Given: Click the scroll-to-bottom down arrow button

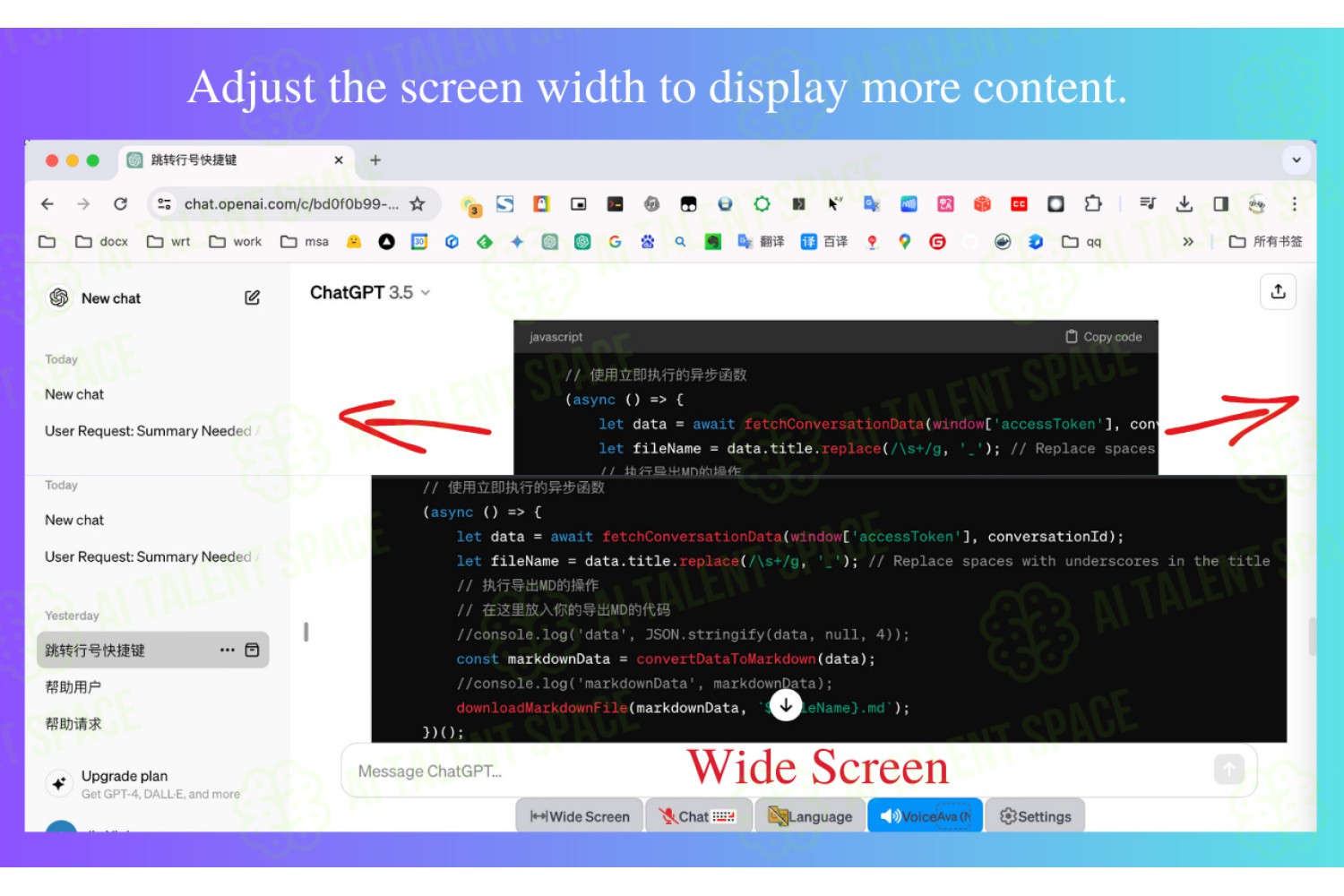Looking at the screenshot, I should coord(786,706).
